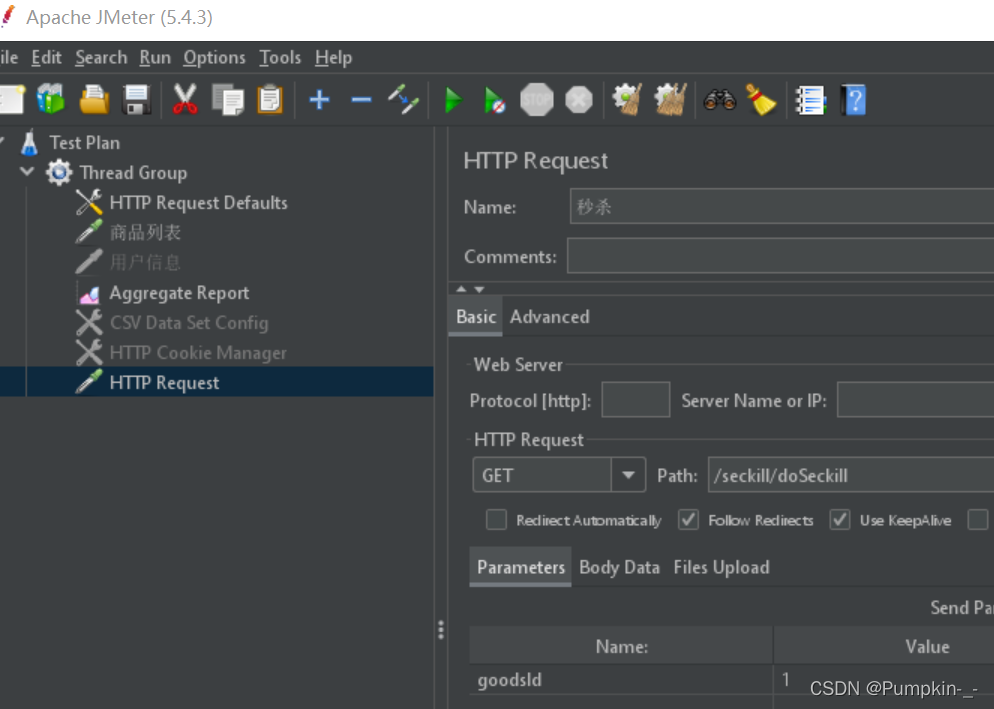
Task: Click the HTTP Cookie Manager tools icon
Action: tap(89, 353)
